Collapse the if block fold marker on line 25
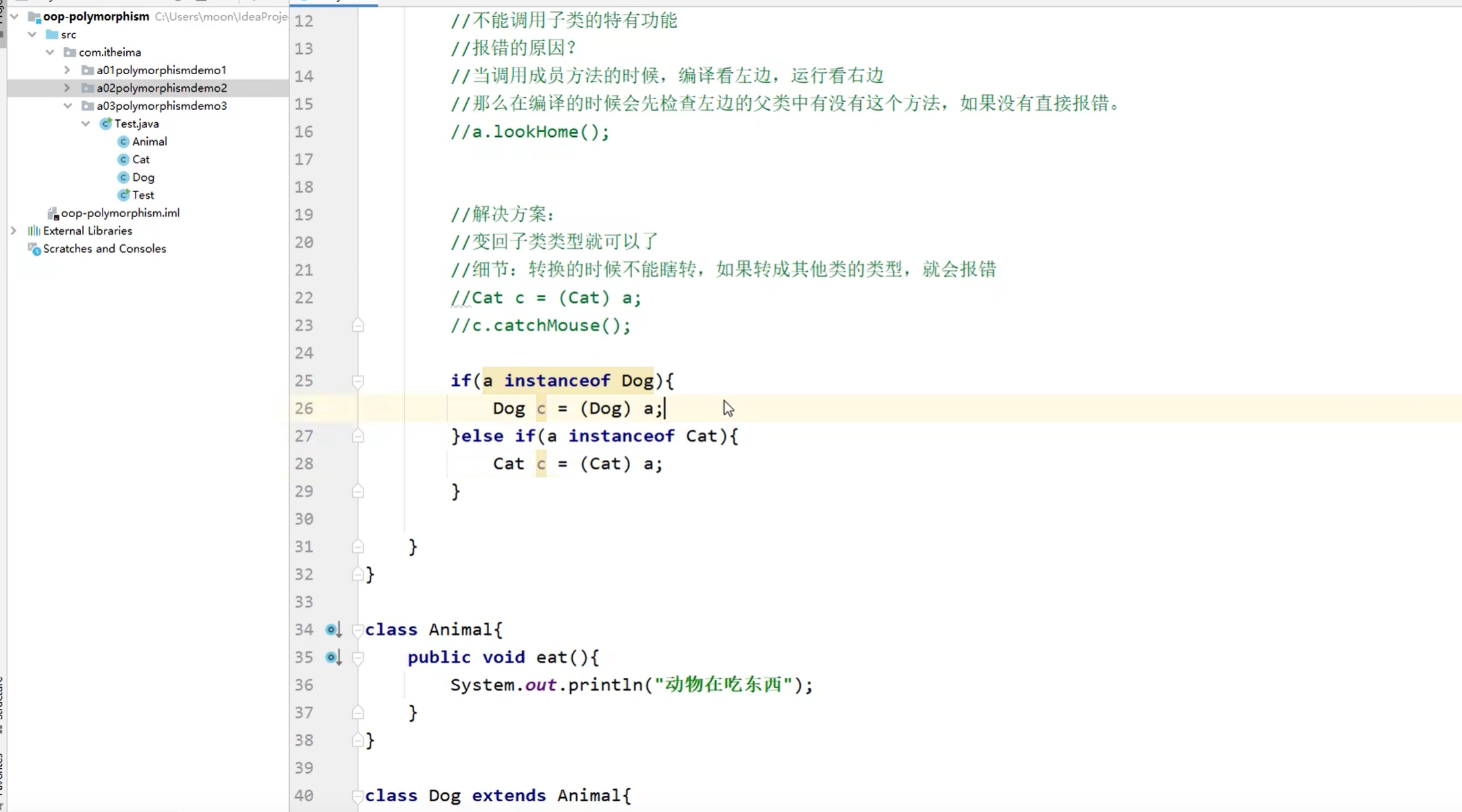 (x=358, y=382)
